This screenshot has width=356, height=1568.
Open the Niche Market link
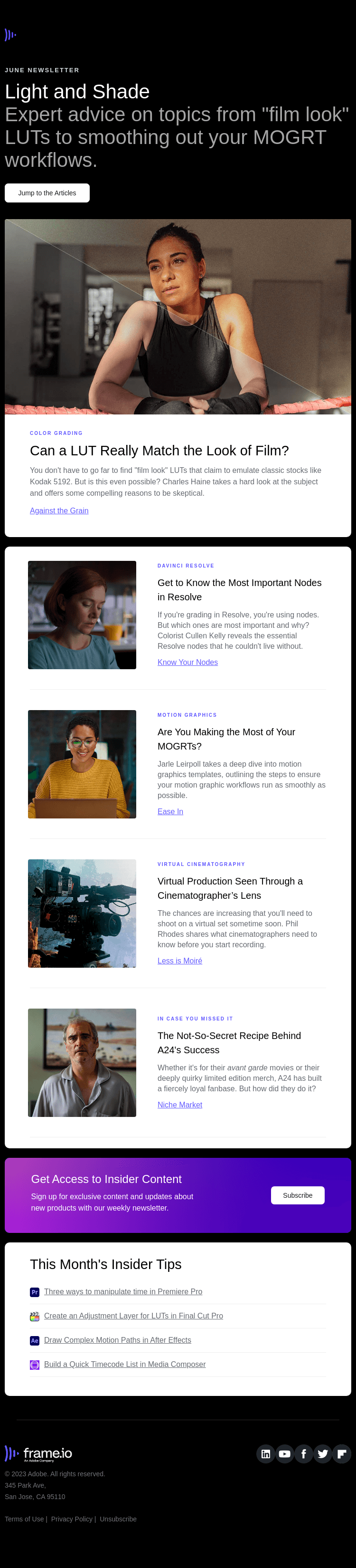[179, 1105]
